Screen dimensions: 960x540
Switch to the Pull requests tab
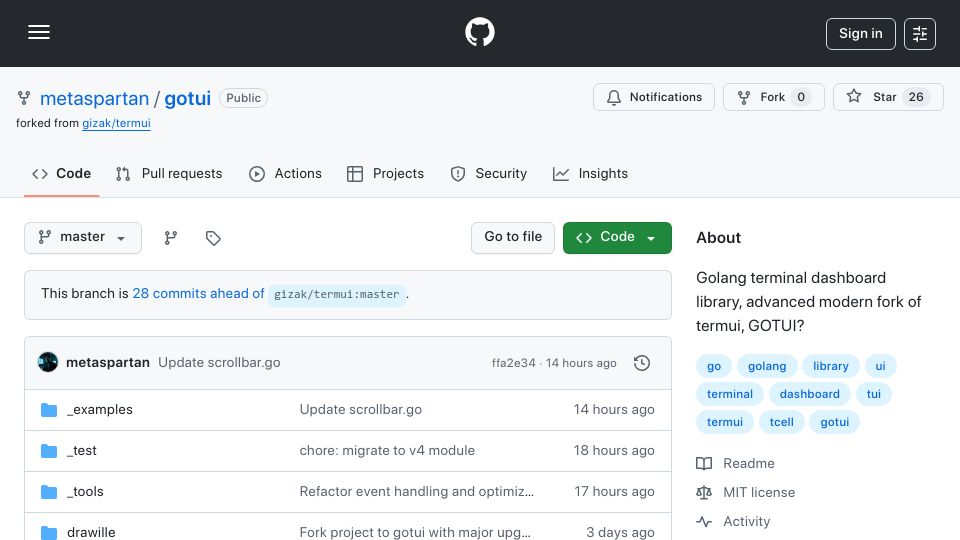[x=169, y=174]
